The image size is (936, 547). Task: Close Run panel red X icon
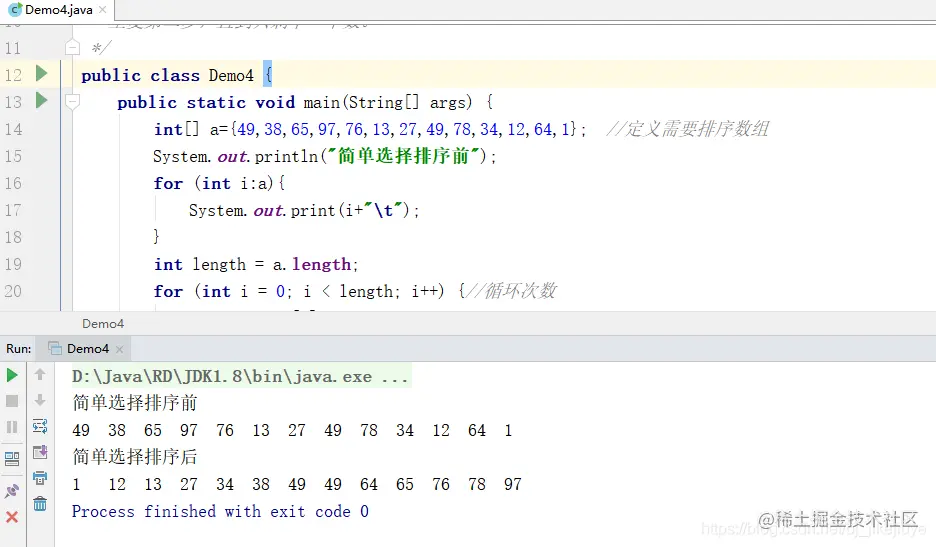[12, 517]
